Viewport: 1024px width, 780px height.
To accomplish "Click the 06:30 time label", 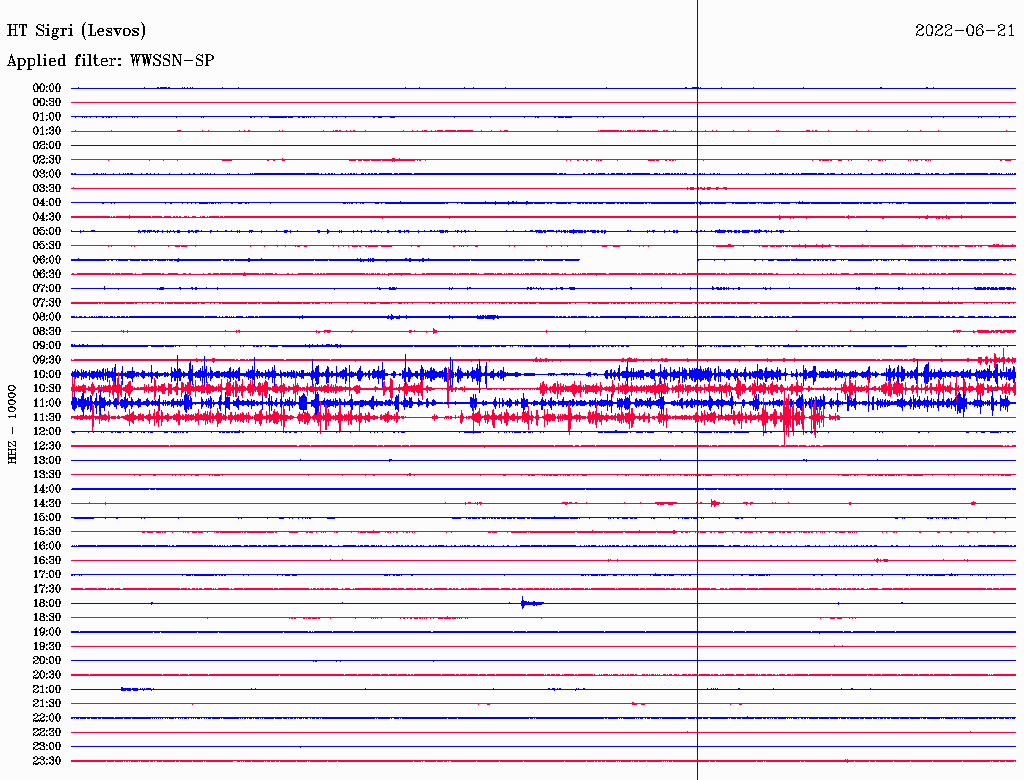I will (x=47, y=274).
